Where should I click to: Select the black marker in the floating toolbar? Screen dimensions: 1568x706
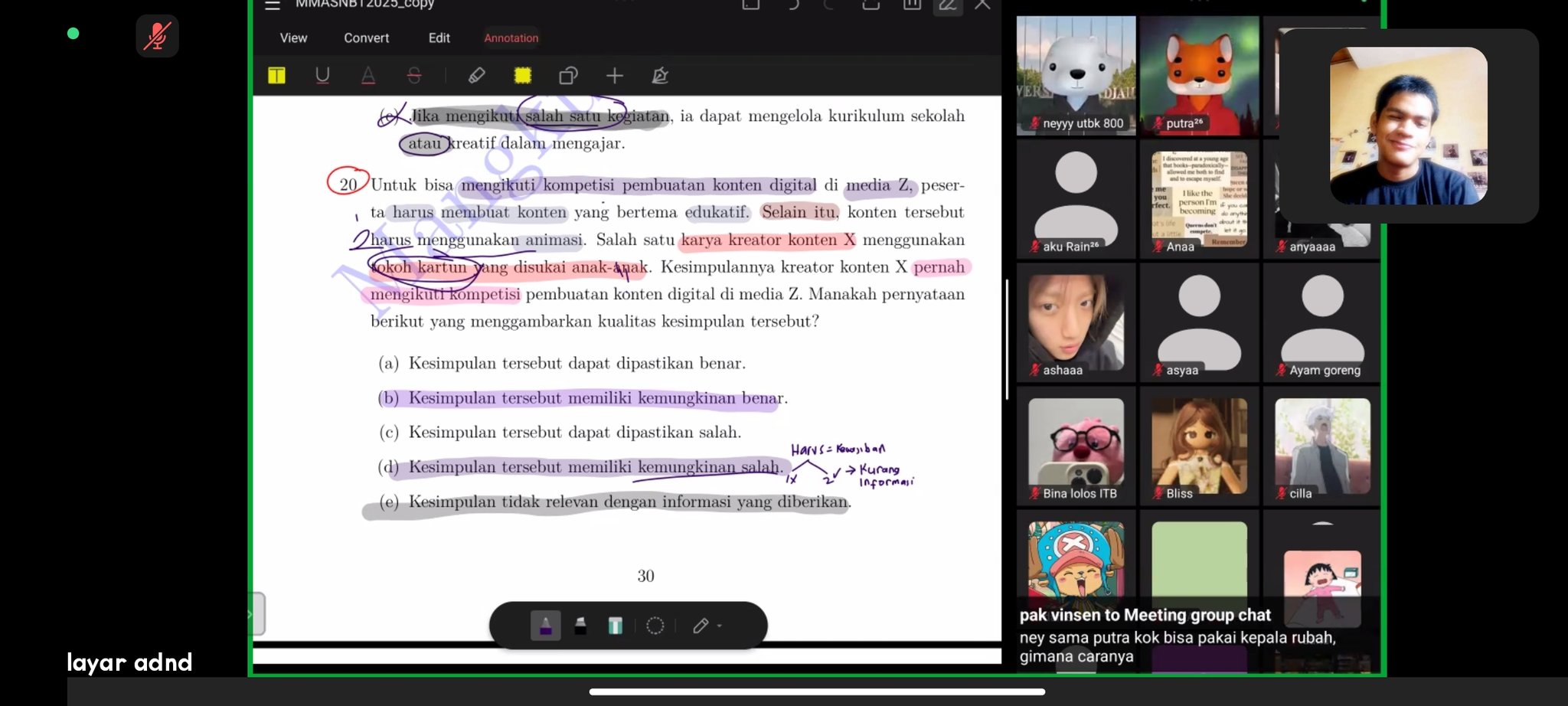[x=580, y=626]
